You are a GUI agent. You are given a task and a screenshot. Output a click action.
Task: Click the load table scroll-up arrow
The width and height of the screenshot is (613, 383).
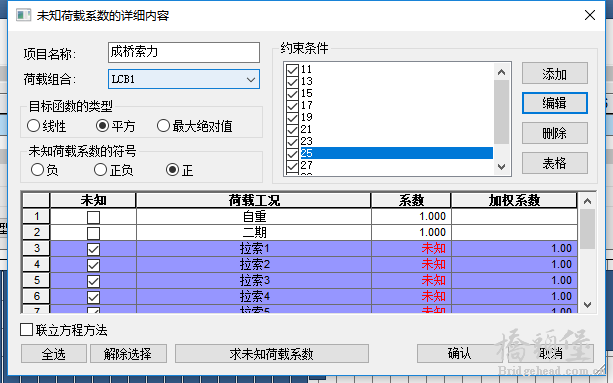[587, 201]
